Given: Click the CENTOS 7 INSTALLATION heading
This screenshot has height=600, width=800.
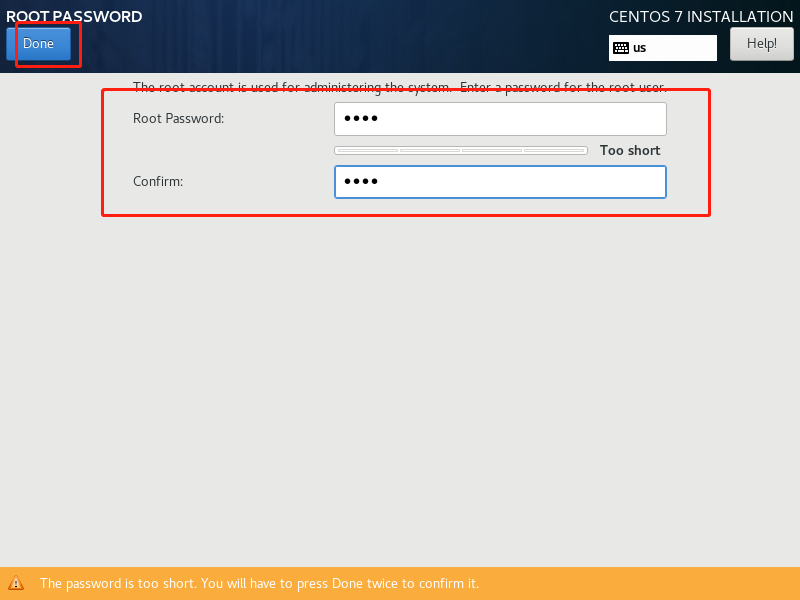Looking at the screenshot, I should (701, 17).
